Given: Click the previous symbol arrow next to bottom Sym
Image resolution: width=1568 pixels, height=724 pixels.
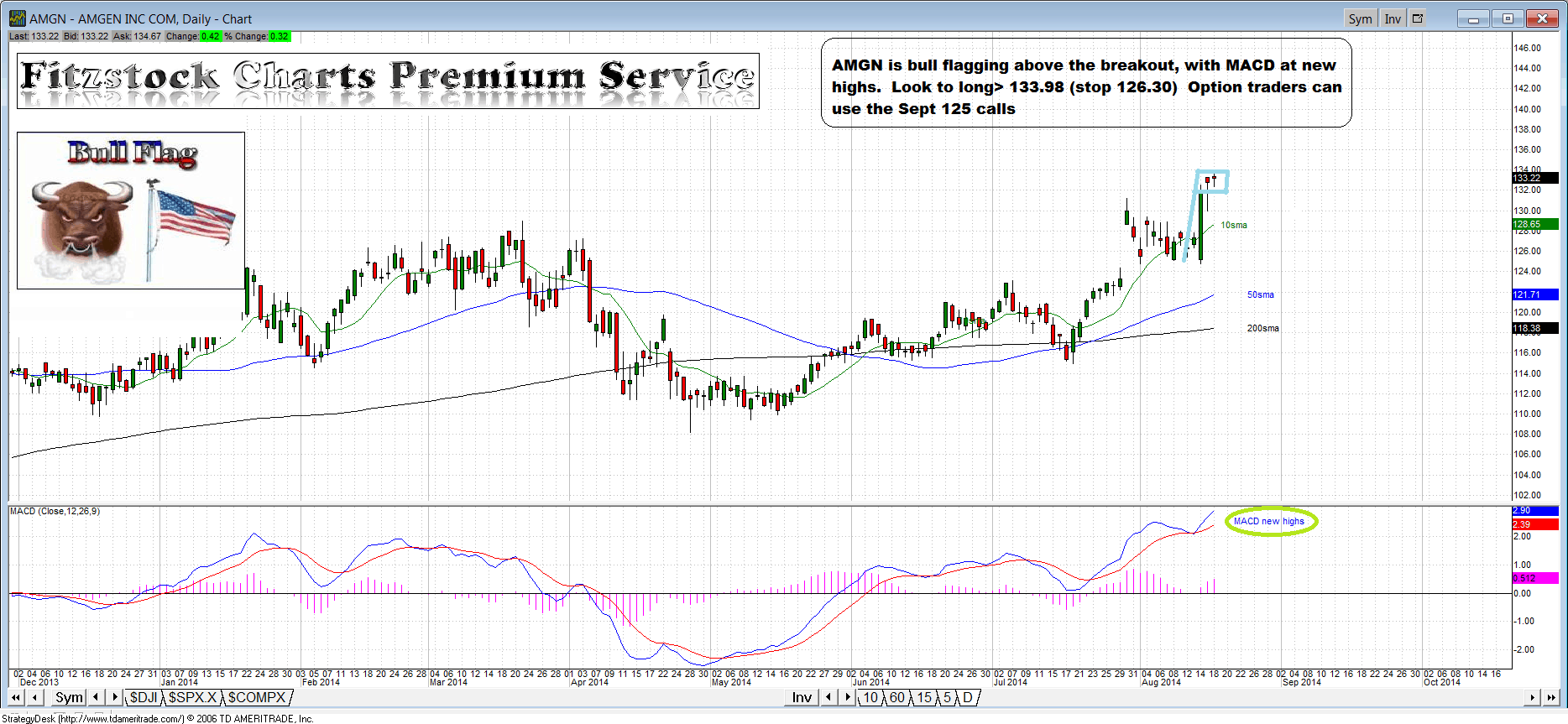Looking at the screenshot, I should click(x=96, y=697).
